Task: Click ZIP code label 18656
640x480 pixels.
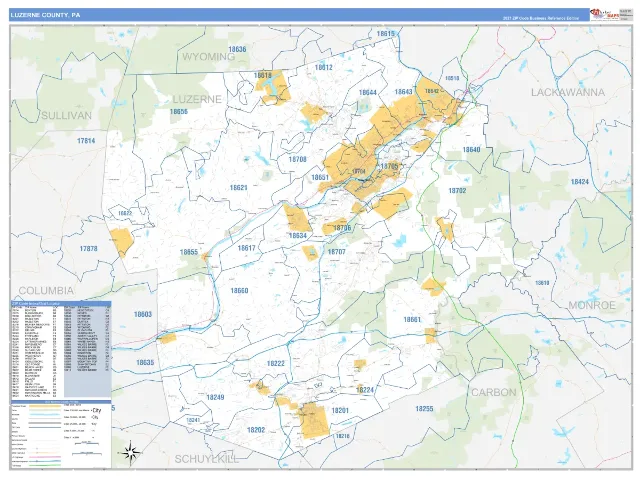Action: [178, 111]
